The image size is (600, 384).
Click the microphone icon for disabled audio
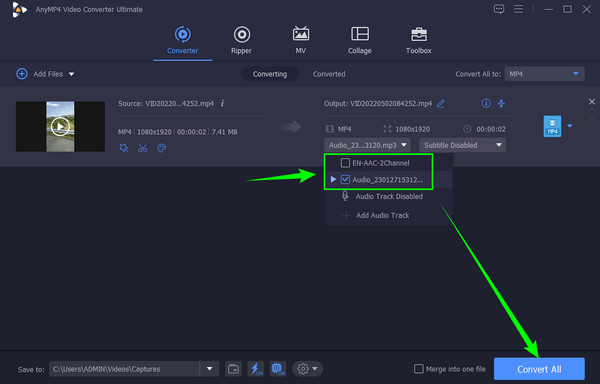pos(345,196)
